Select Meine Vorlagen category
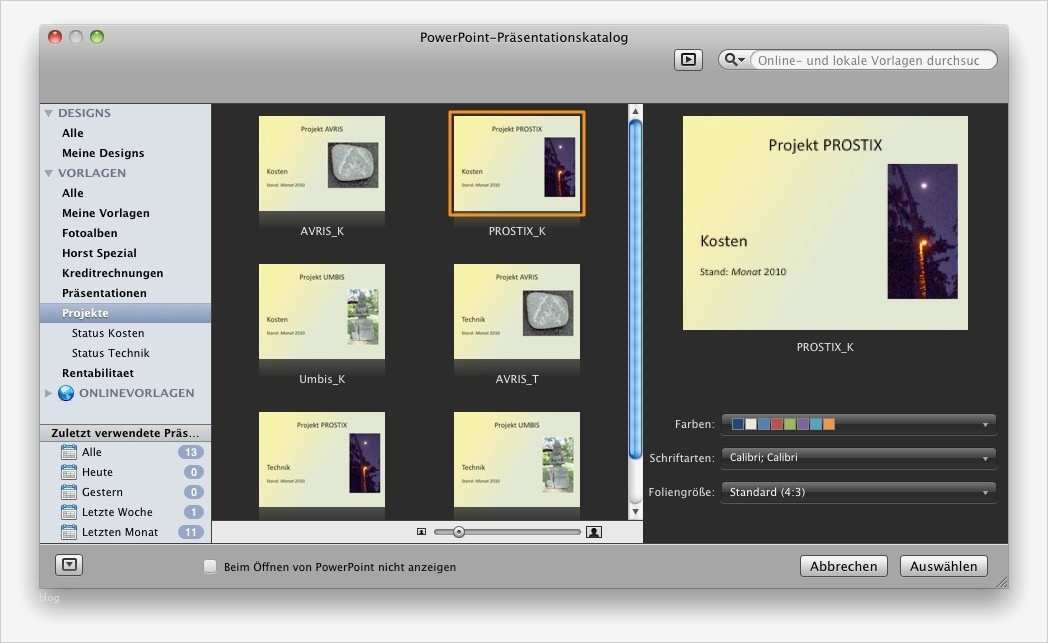 [x=106, y=213]
